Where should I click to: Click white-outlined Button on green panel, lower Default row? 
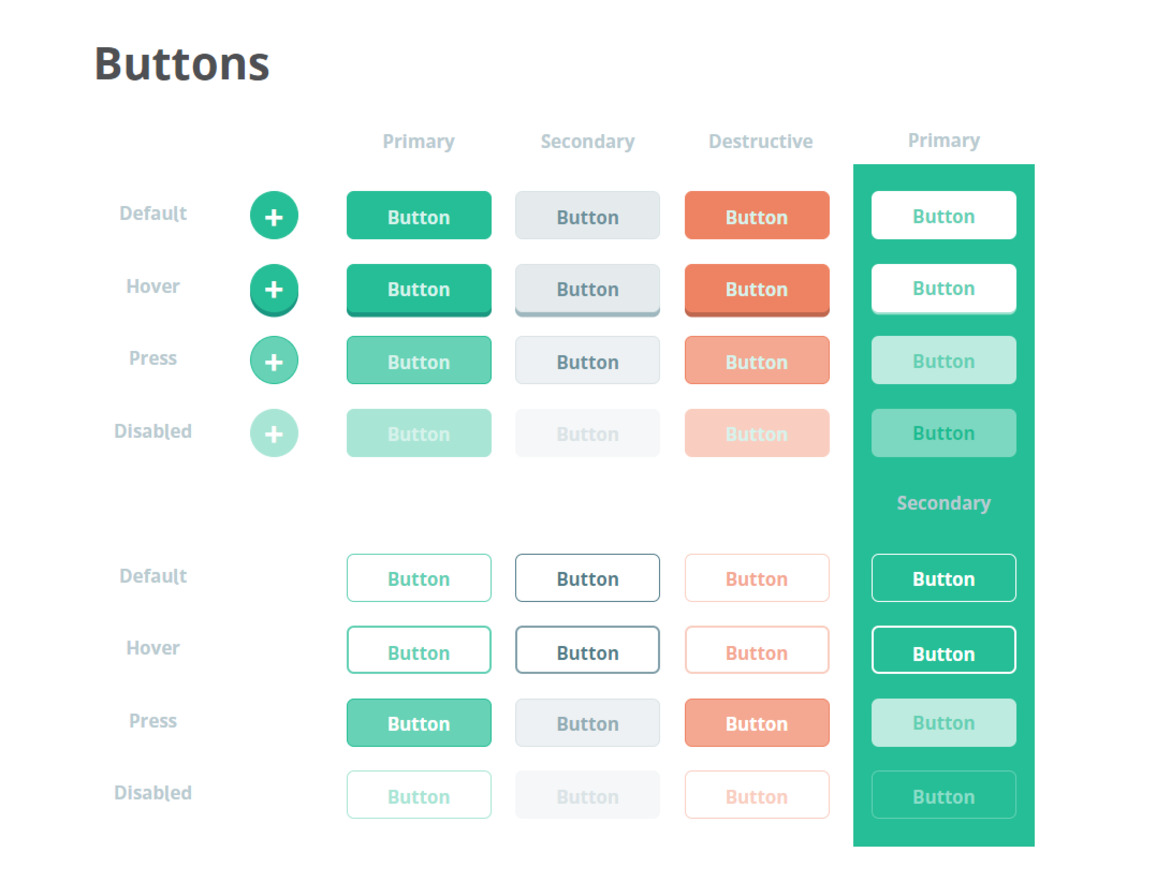coord(944,578)
